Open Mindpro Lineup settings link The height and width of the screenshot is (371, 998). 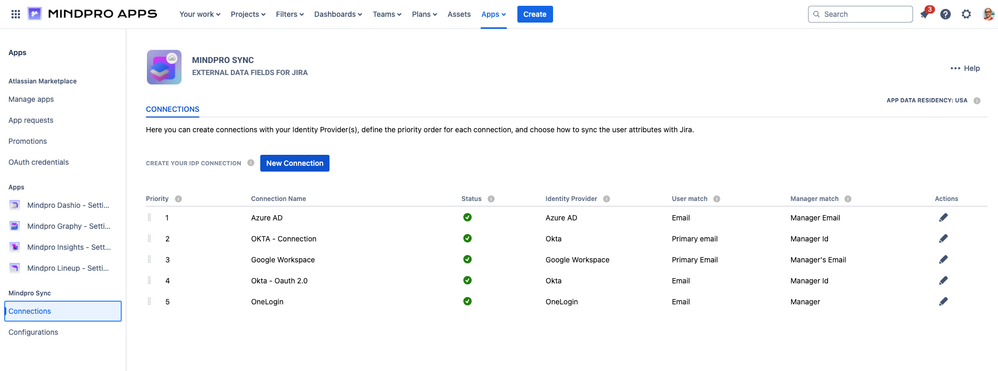[69, 268]
